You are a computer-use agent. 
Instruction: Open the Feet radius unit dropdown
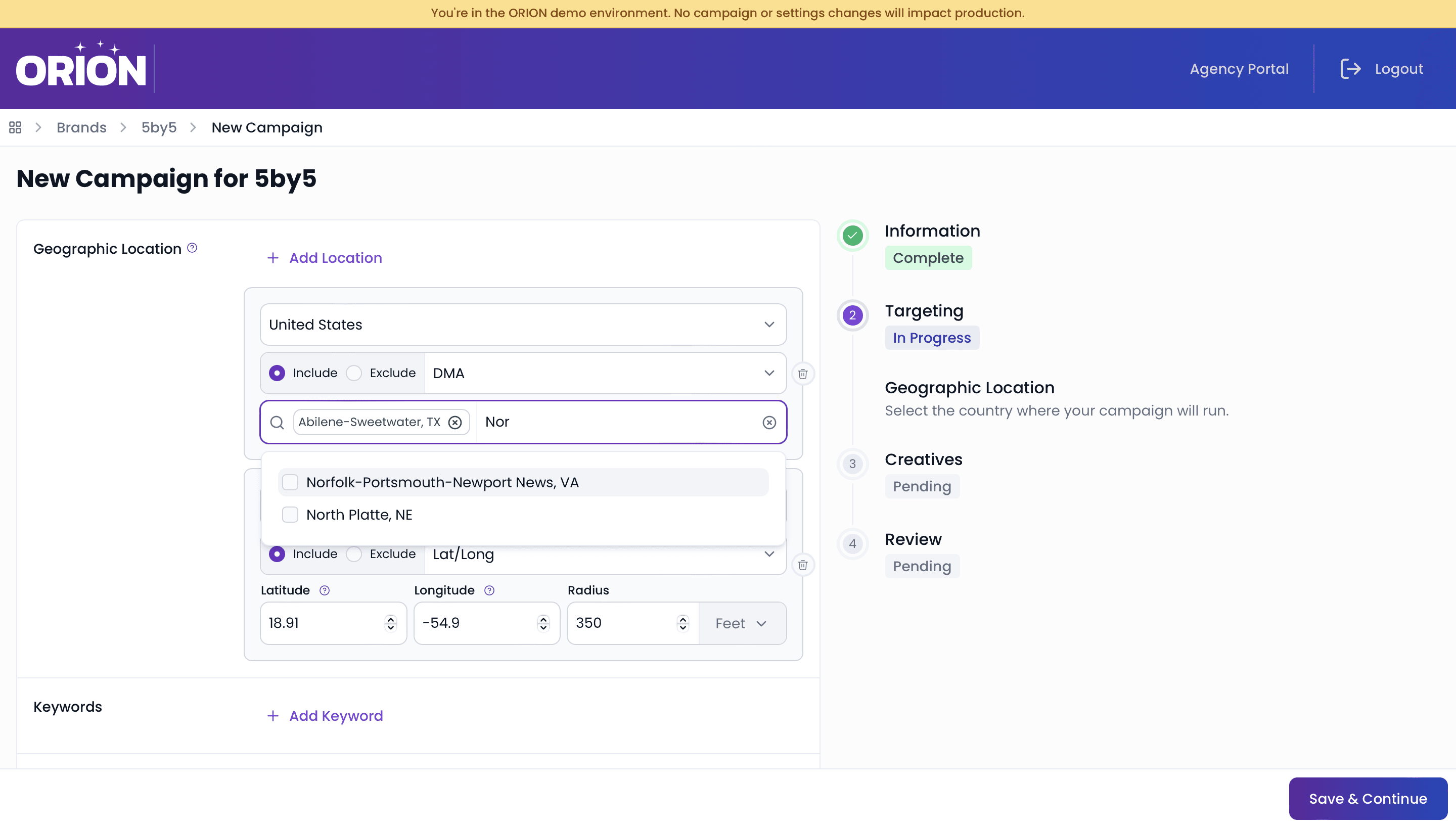click(742, 623)
